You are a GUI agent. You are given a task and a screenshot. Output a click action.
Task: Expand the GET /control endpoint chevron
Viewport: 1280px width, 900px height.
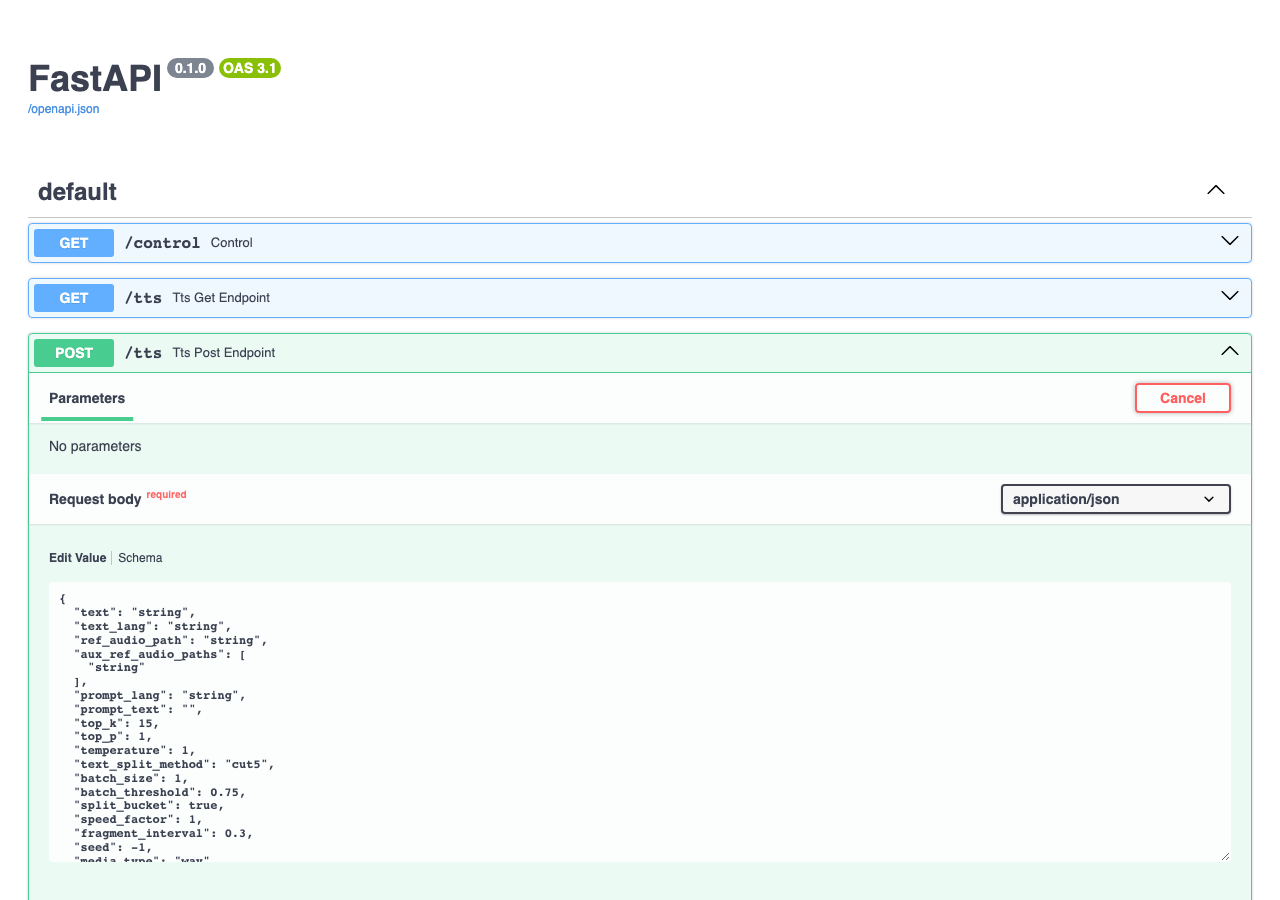pyautogui.click(x=1230, y=242)
